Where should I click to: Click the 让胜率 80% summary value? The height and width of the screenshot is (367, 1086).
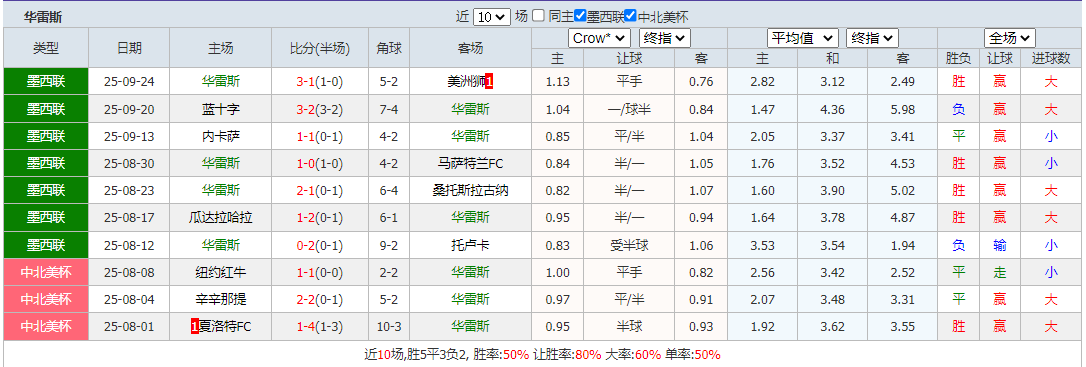click(588, 355)
